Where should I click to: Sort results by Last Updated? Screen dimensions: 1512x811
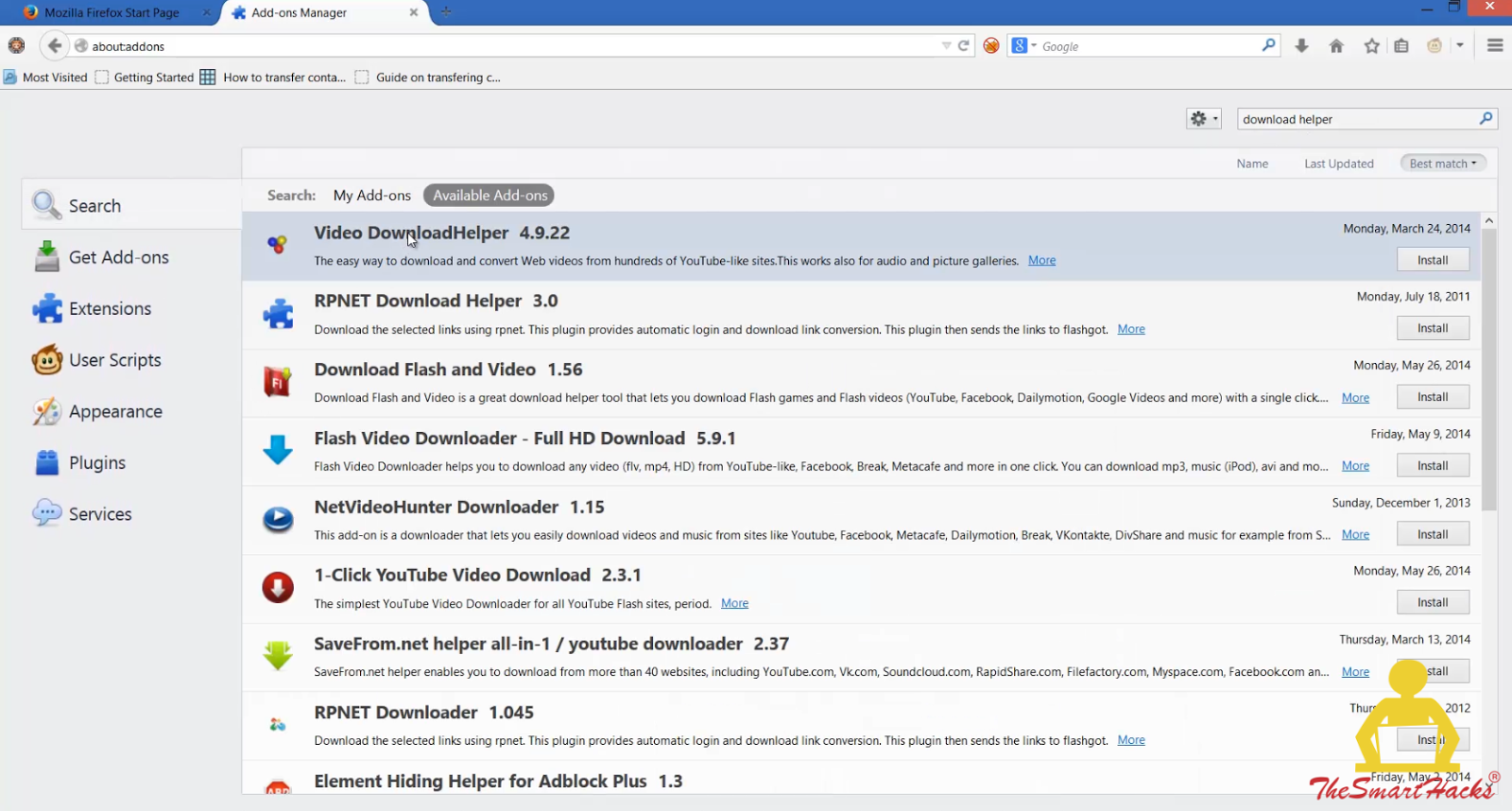[1339, 164]
